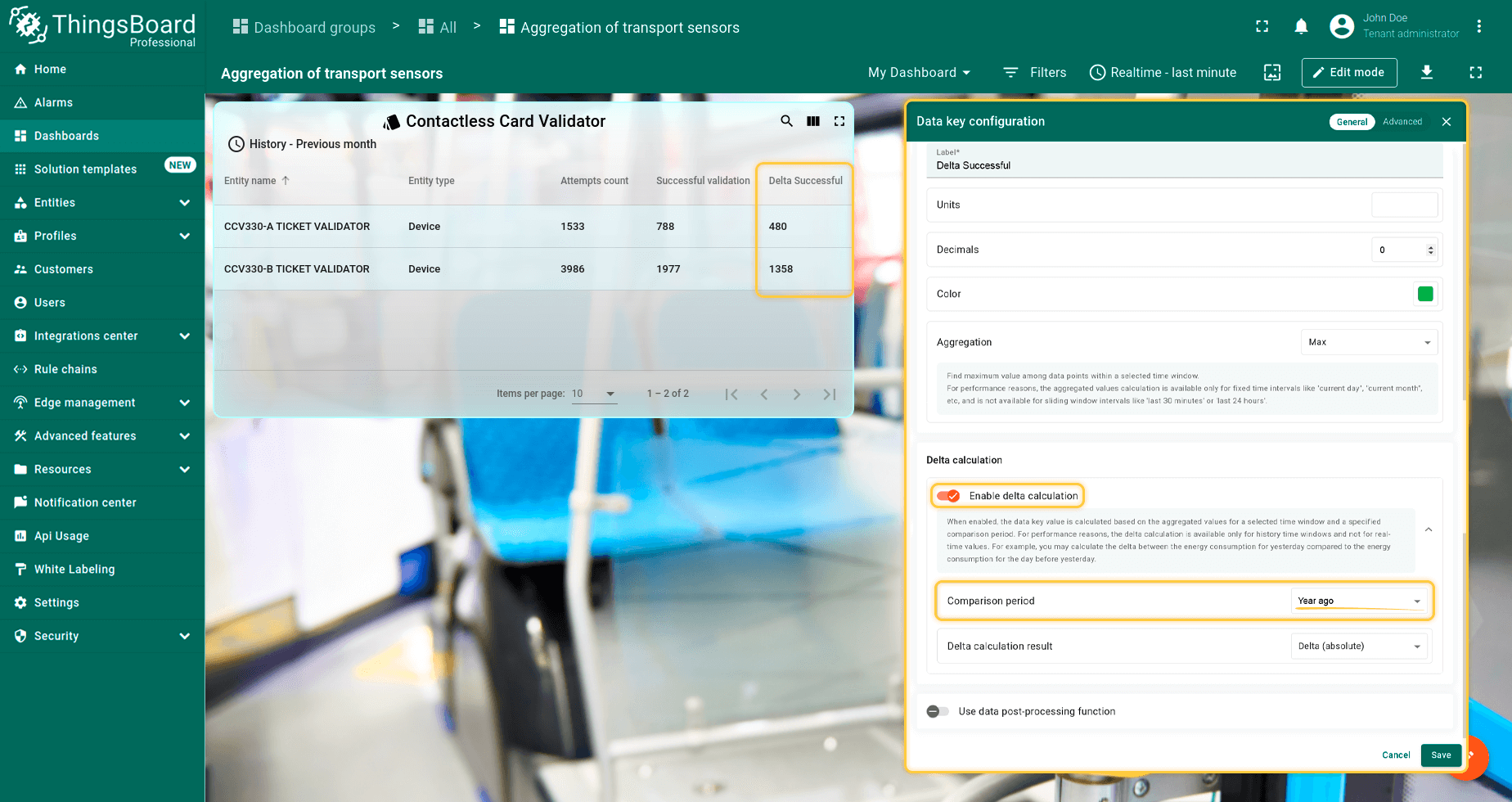Click the columns display icon
This screenshot has height=802, width=1512.
pos(813,121)
